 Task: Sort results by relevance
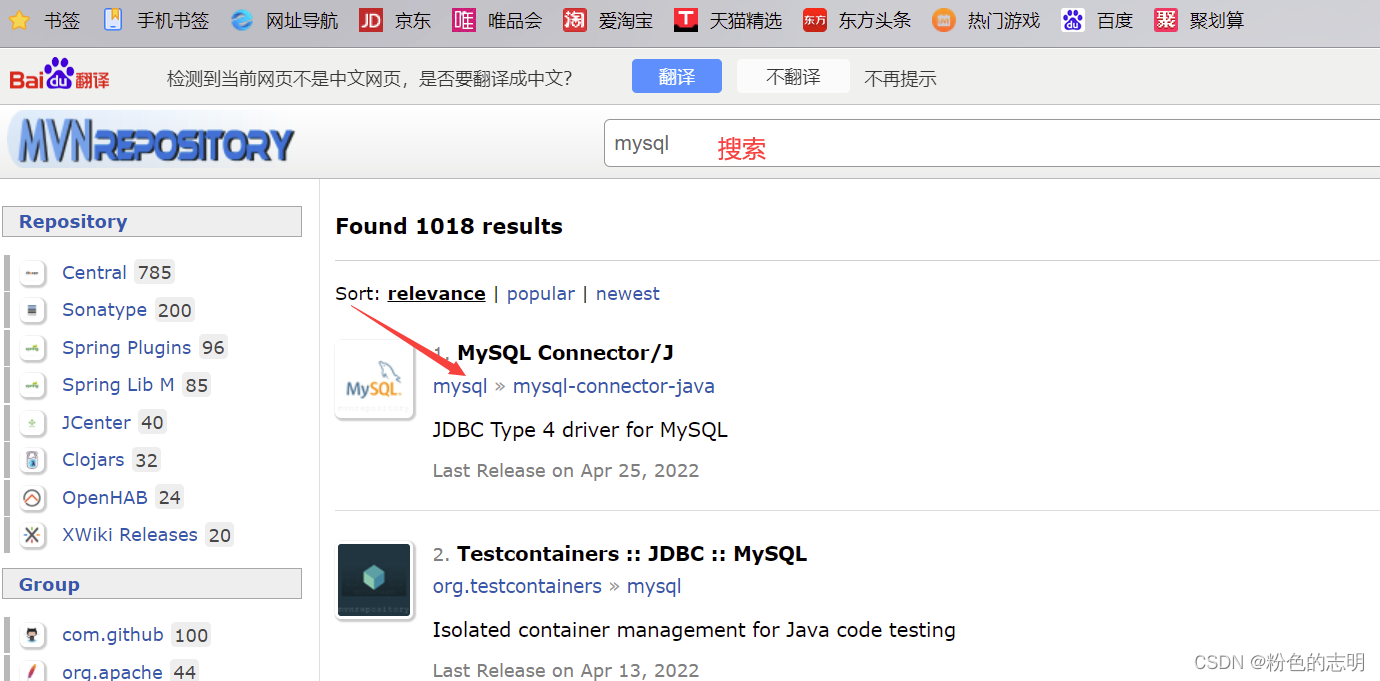[436, 294]
